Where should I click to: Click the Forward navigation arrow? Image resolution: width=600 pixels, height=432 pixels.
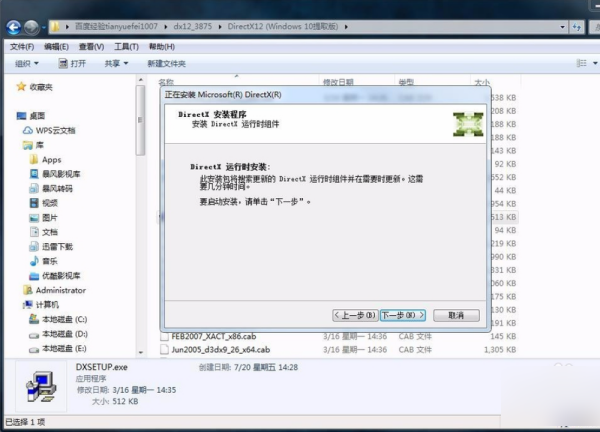click(x=31, y=27)
